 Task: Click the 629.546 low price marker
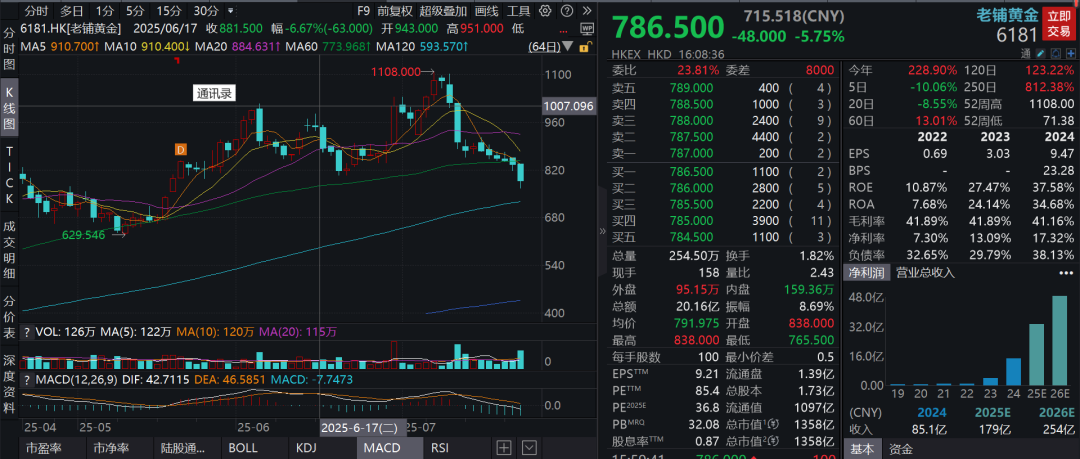85,234
